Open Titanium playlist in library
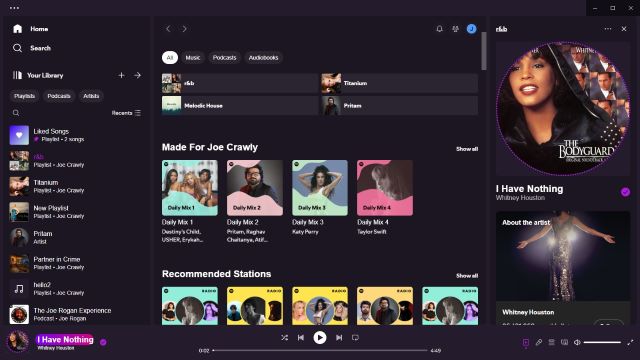This screenshot has width=640, height=360. 76,187
